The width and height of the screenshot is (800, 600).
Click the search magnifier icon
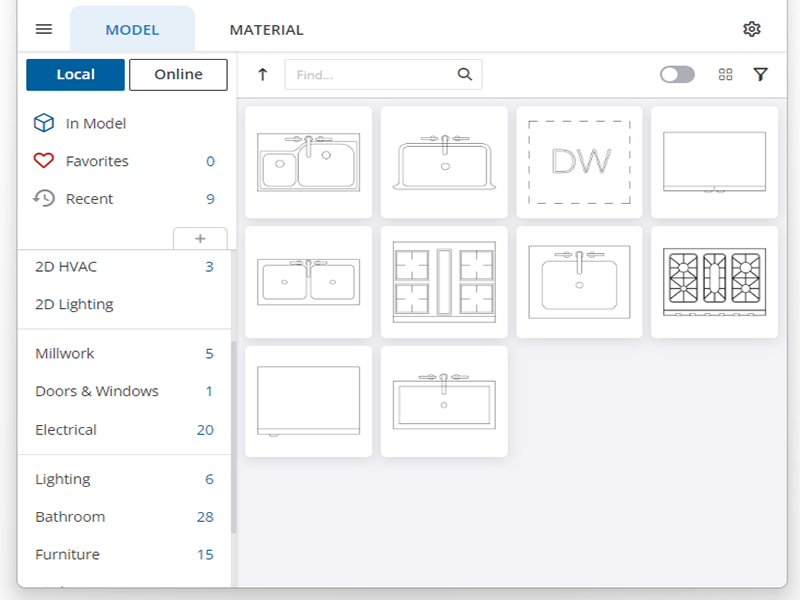465,74
